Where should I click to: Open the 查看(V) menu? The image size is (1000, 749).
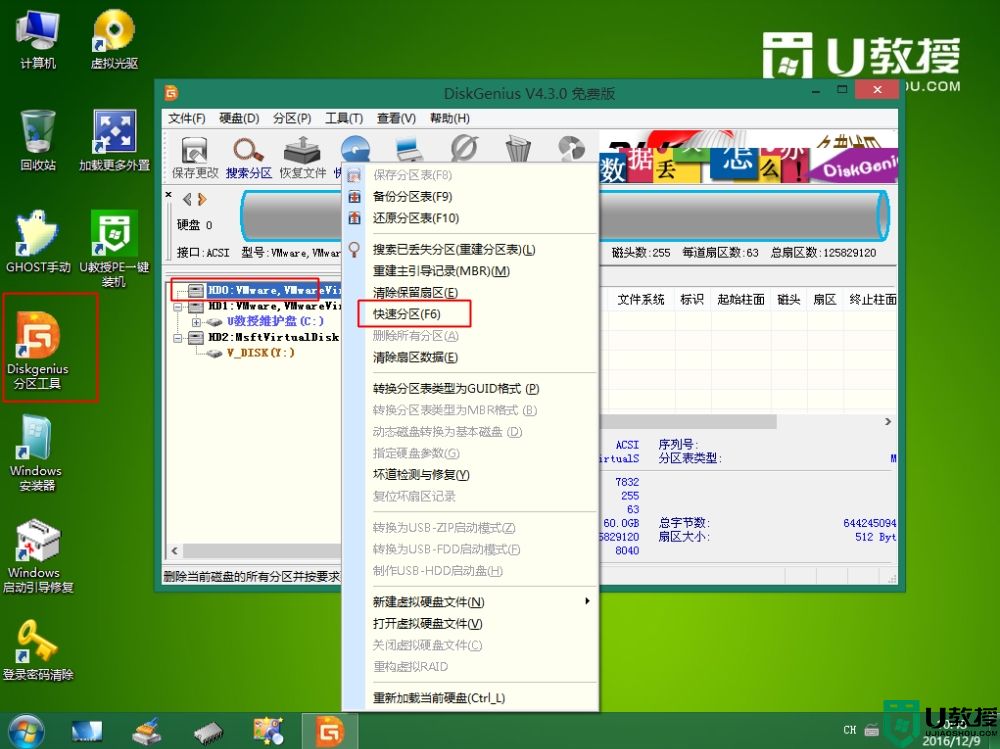(x=396, y=118)
